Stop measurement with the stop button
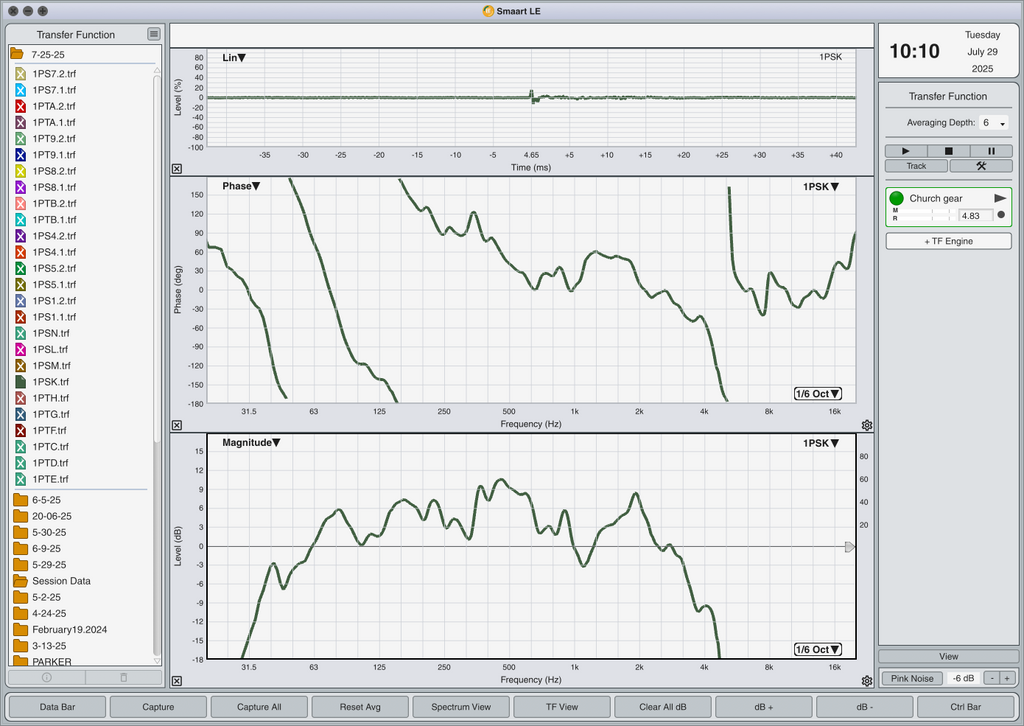The image size is (1024, 726). pos(948,151)
